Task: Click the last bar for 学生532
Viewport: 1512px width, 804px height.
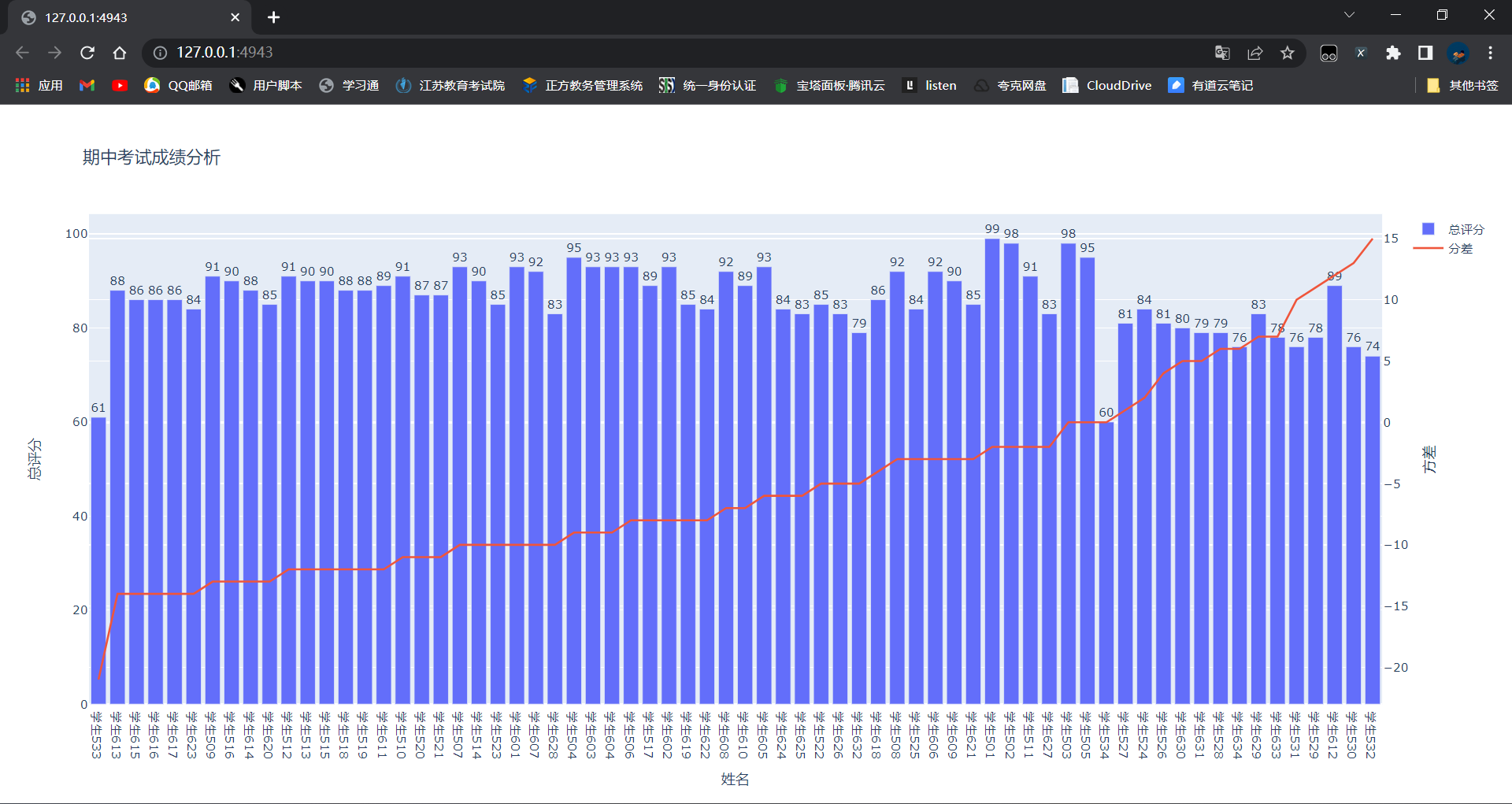Action: click(1373, 530)
